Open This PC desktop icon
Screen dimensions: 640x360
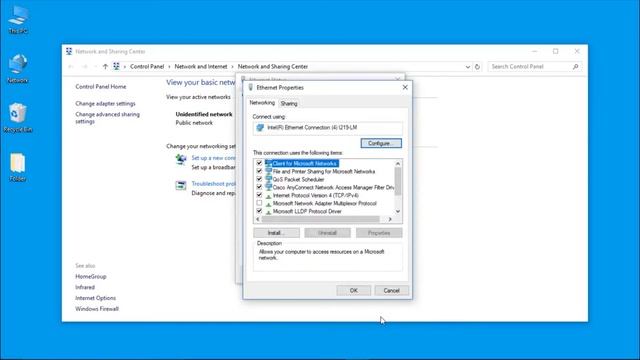18,20
